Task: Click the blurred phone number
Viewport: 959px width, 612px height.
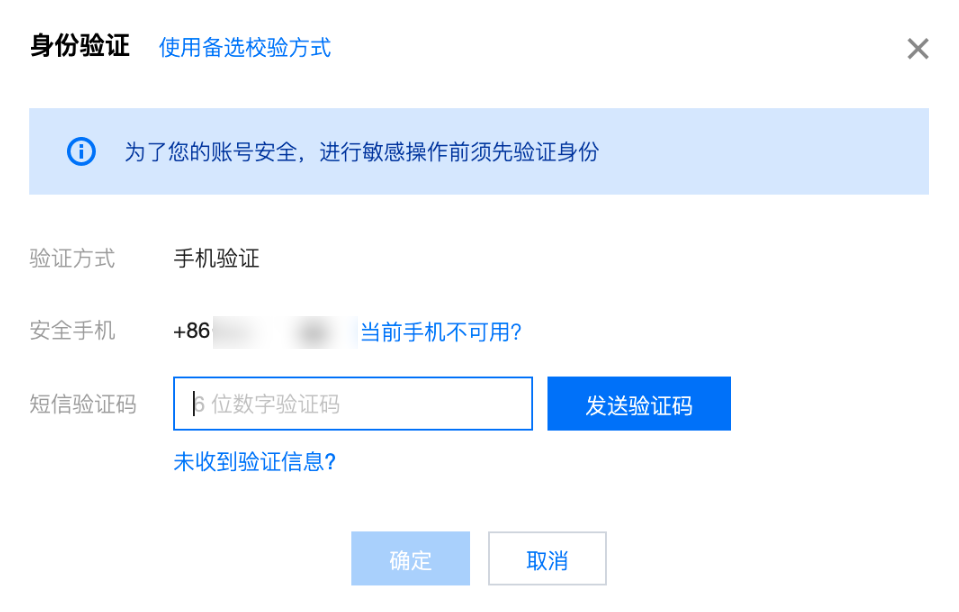Action: (x=285, y=333)
